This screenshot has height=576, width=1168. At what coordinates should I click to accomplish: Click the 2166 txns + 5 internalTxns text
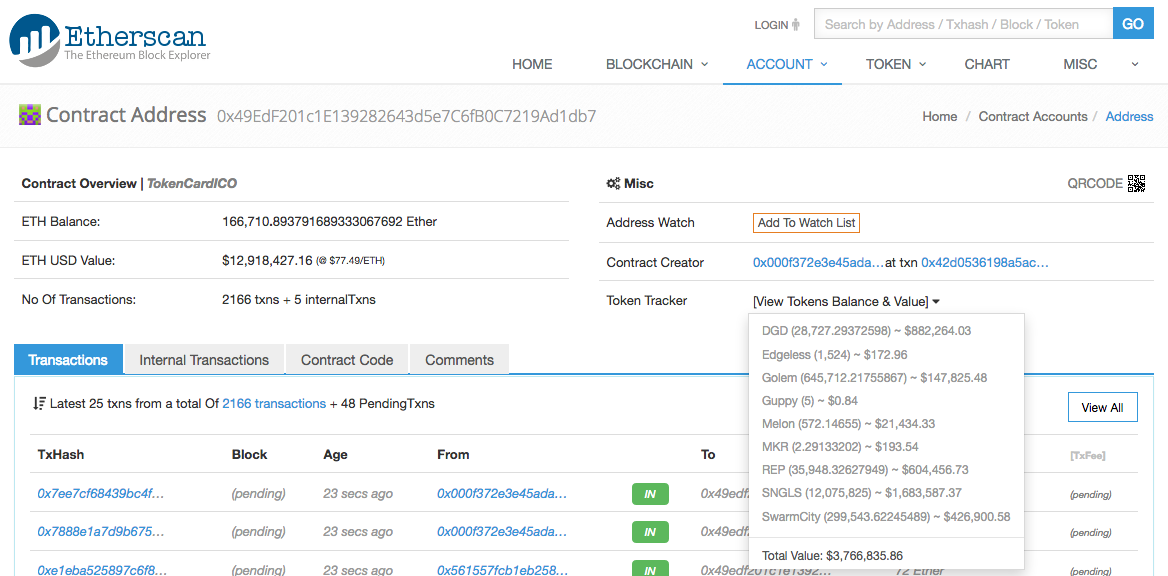[x=299, y=300]
